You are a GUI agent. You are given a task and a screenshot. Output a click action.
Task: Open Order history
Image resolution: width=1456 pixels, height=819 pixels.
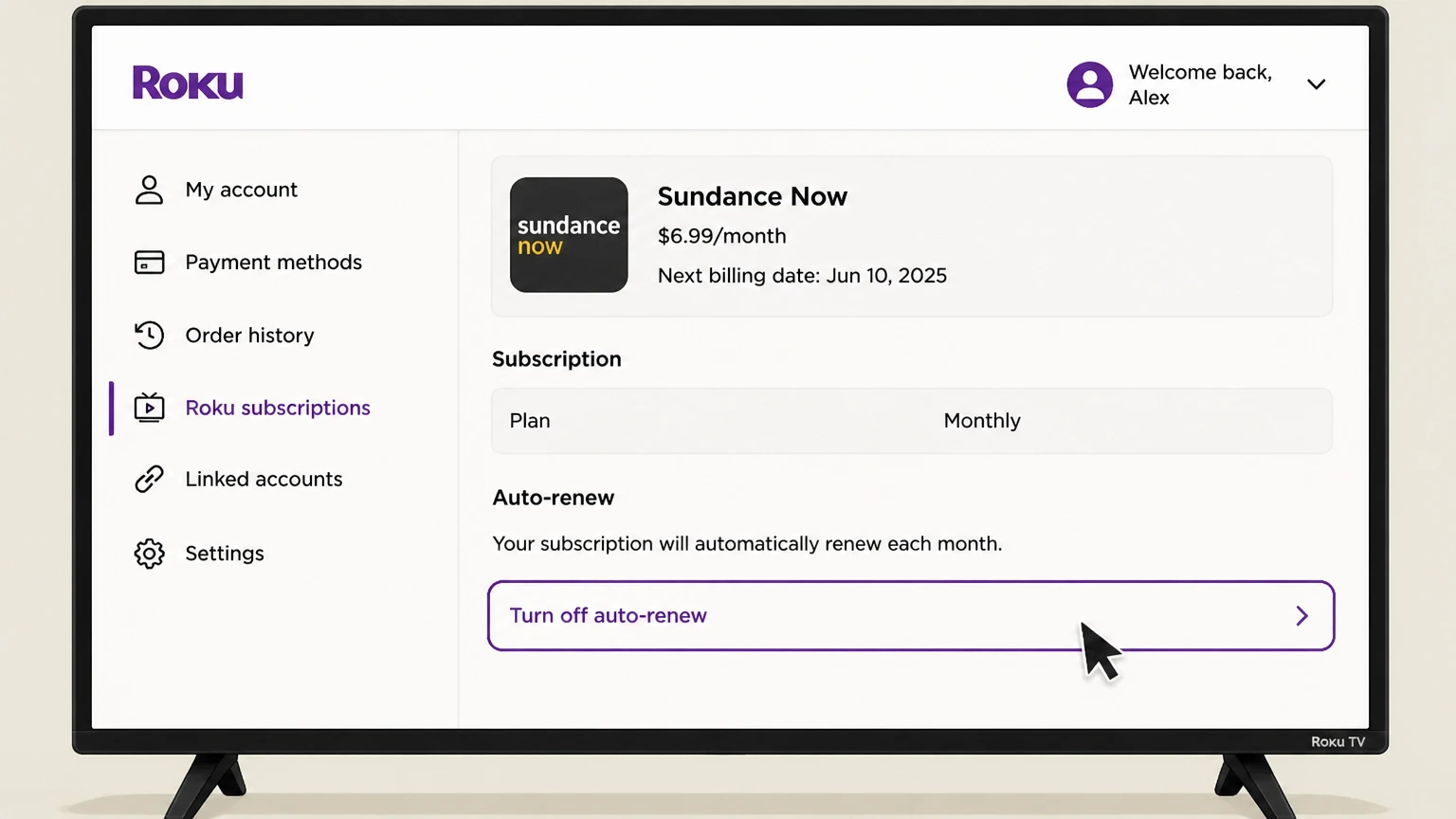[249, 336]
